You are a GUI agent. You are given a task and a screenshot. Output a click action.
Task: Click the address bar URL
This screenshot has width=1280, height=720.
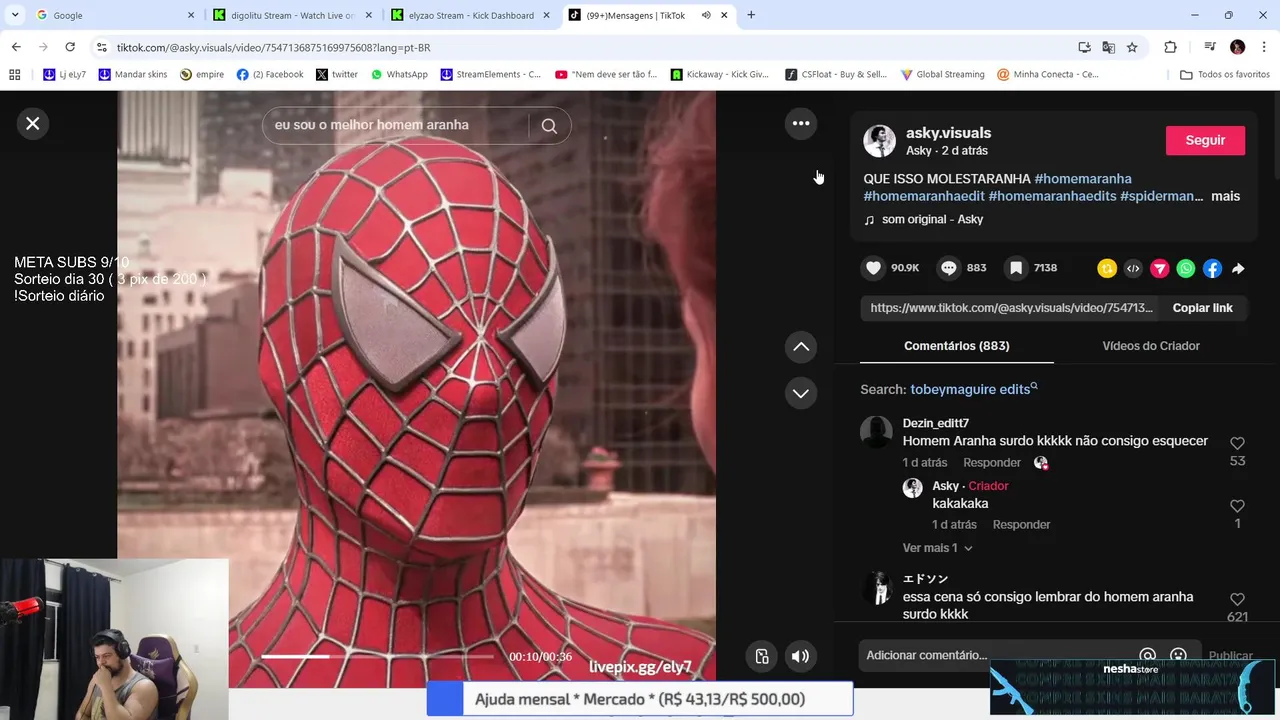pyautogui.click(x=273, y=48)
